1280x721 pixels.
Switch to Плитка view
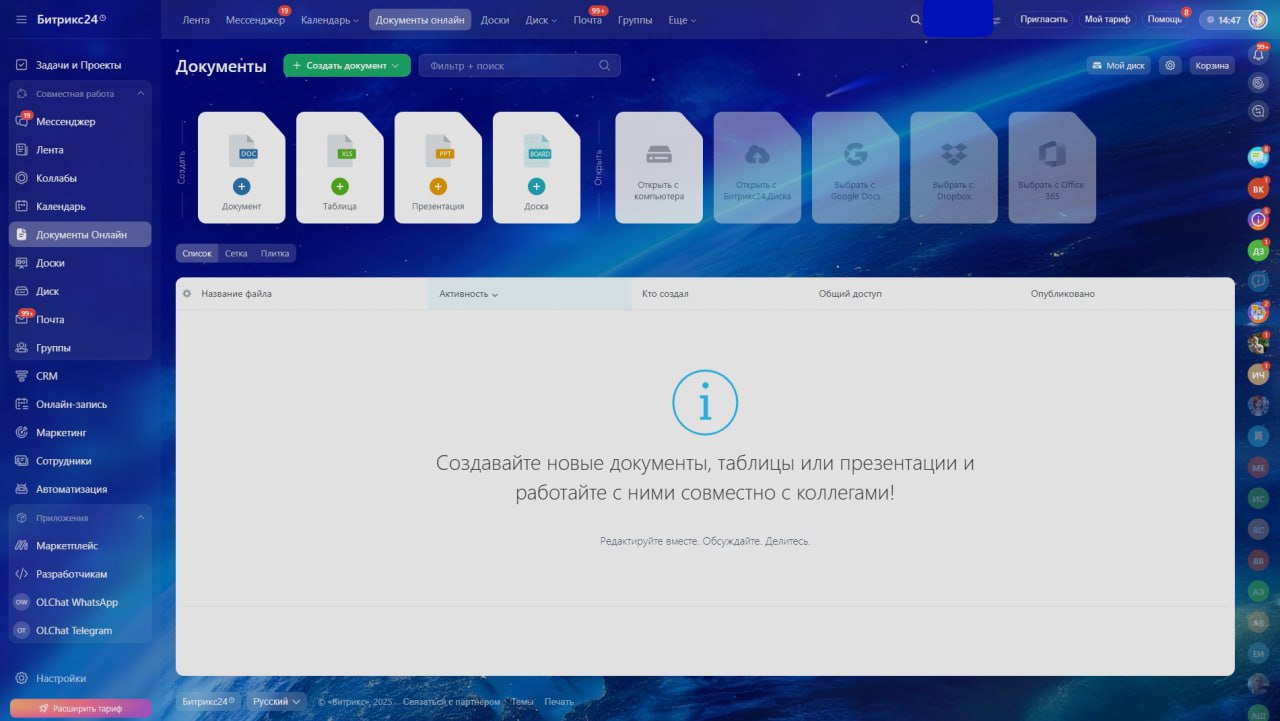(275, 254)
